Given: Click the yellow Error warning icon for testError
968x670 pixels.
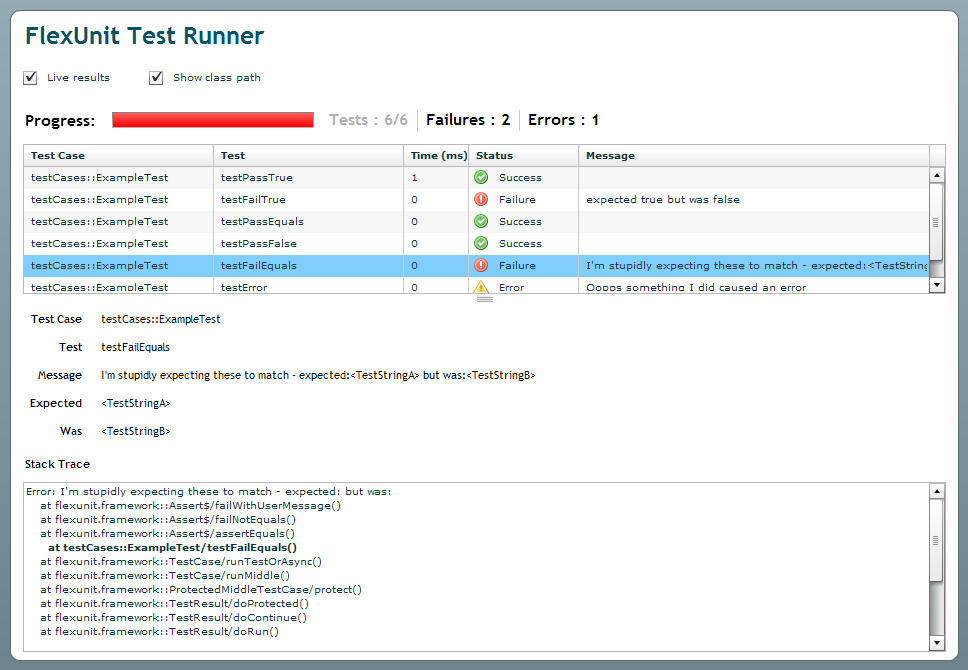Looking at the screenshot, I should [481, 287].
